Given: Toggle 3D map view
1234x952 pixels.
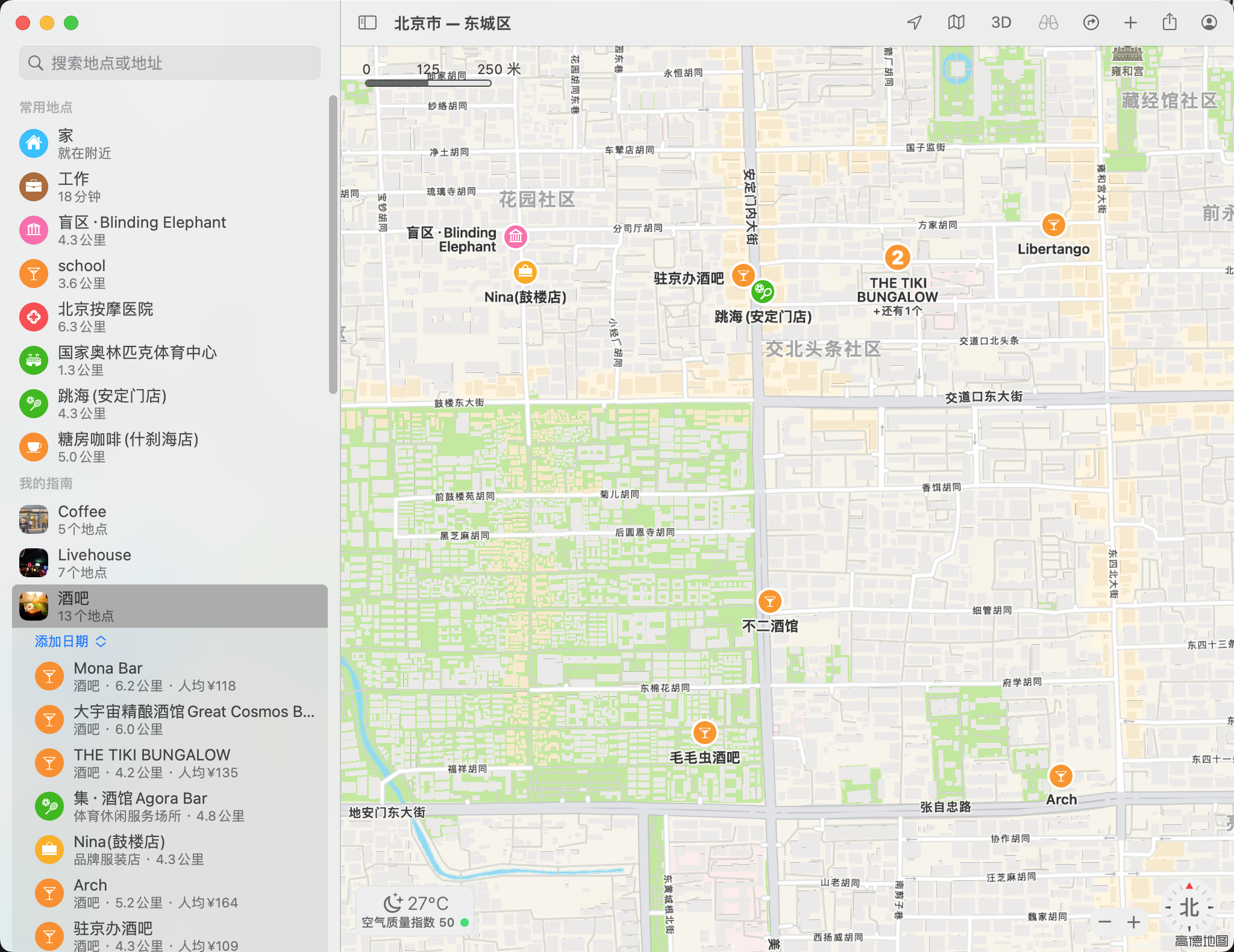Looking at the screenshot, I should tap(1001, 23).
